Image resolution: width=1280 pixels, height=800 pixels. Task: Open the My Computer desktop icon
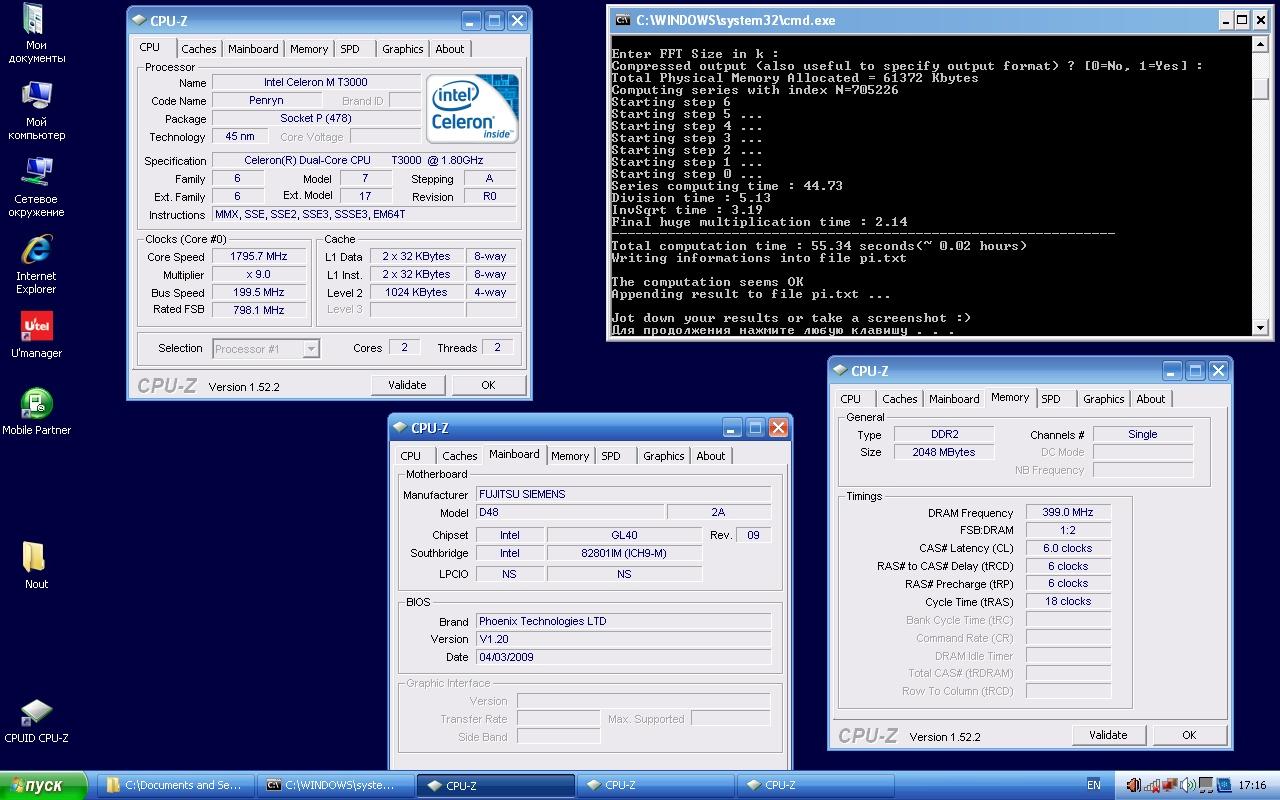[36, 110]
